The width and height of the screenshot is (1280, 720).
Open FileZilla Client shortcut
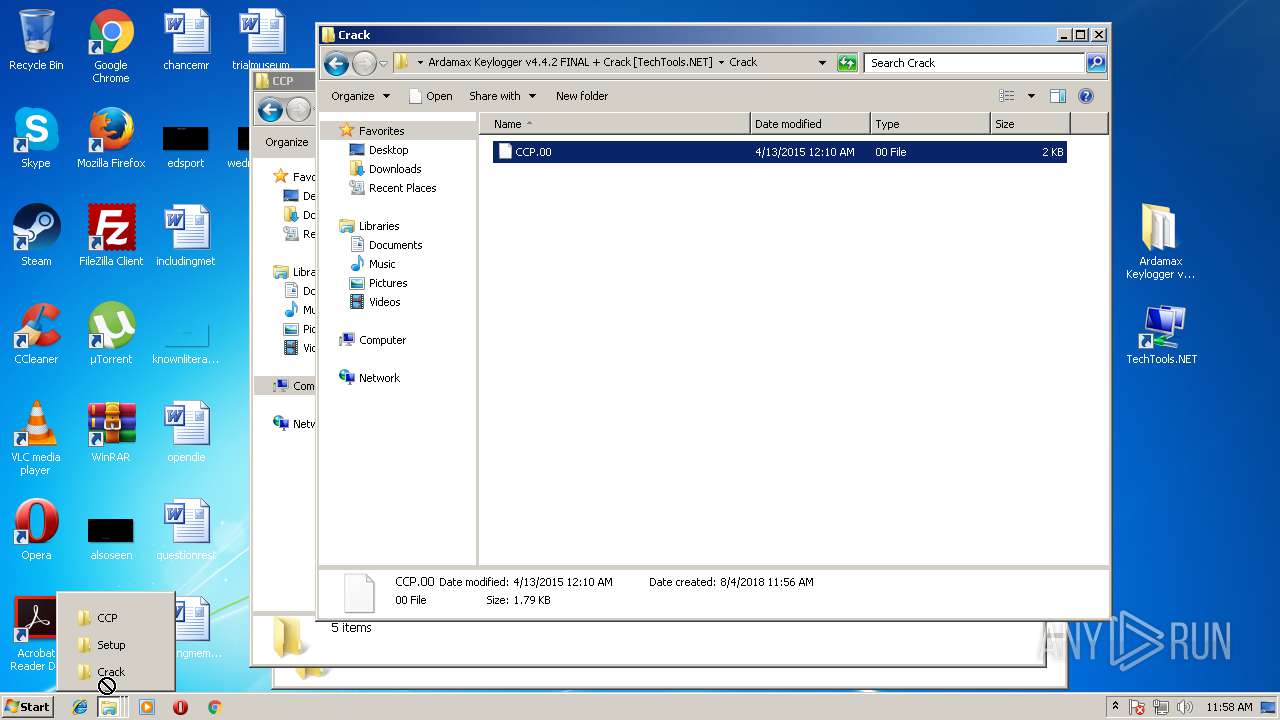(x=111, y=236)
